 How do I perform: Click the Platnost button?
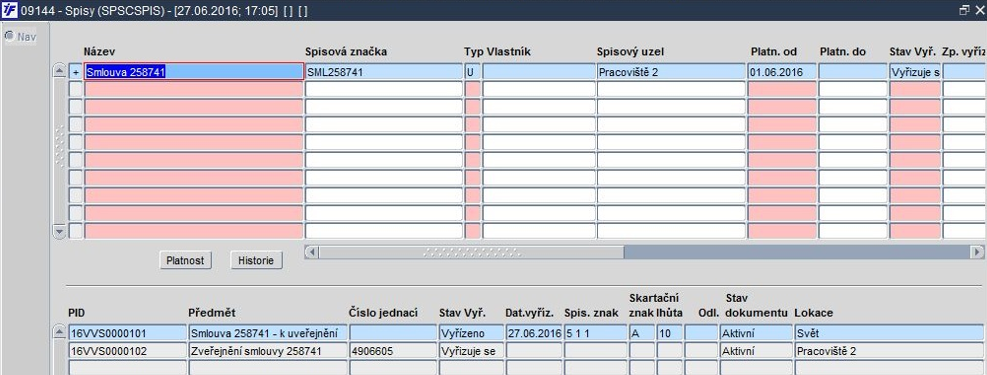click(x=185, y=260)
